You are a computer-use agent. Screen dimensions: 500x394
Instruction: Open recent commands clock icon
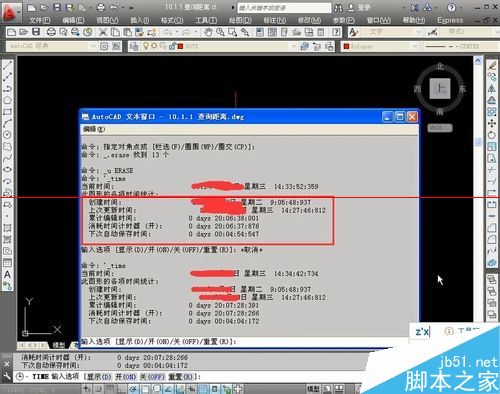20,377
